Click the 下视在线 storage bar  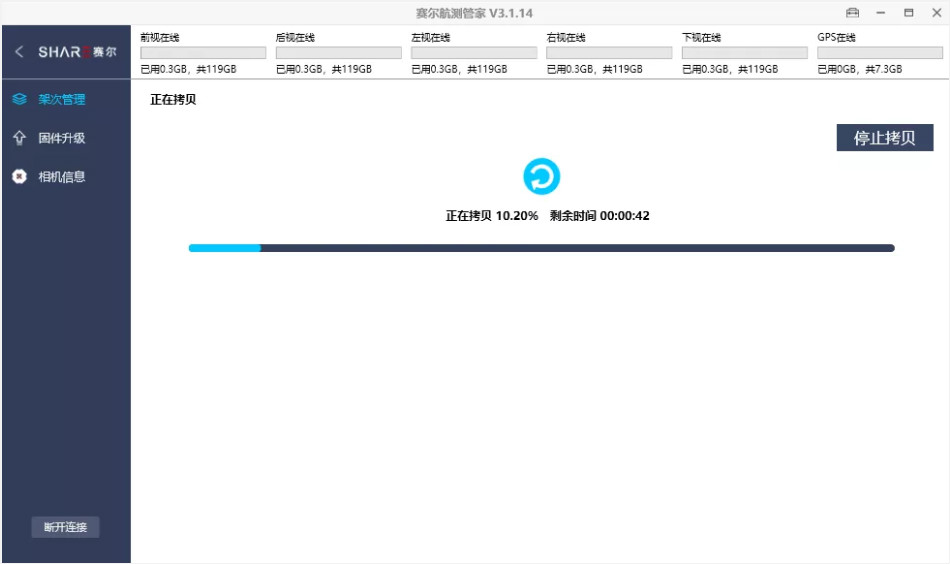click(x=745, y=53)
